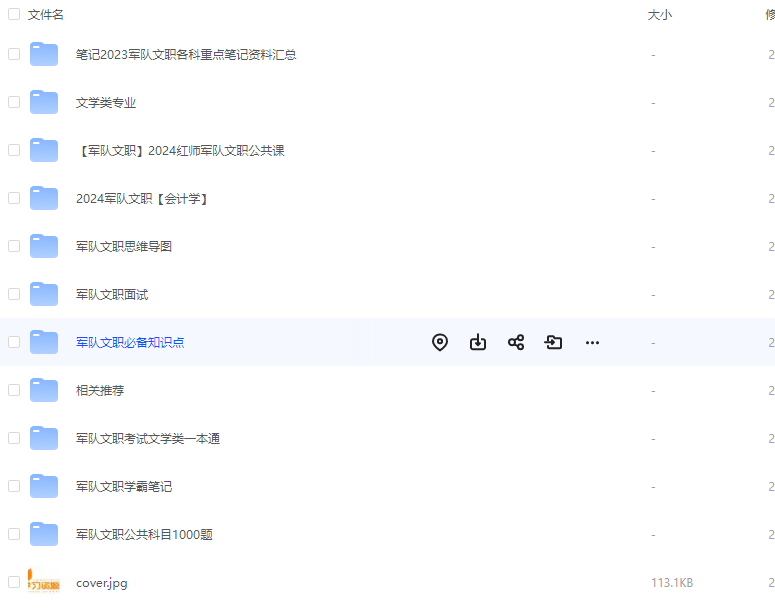Click folder icon of 笔记2023军队文职各科重点笔记资料汇总
The image size is (775, 610).
(43, 54)
